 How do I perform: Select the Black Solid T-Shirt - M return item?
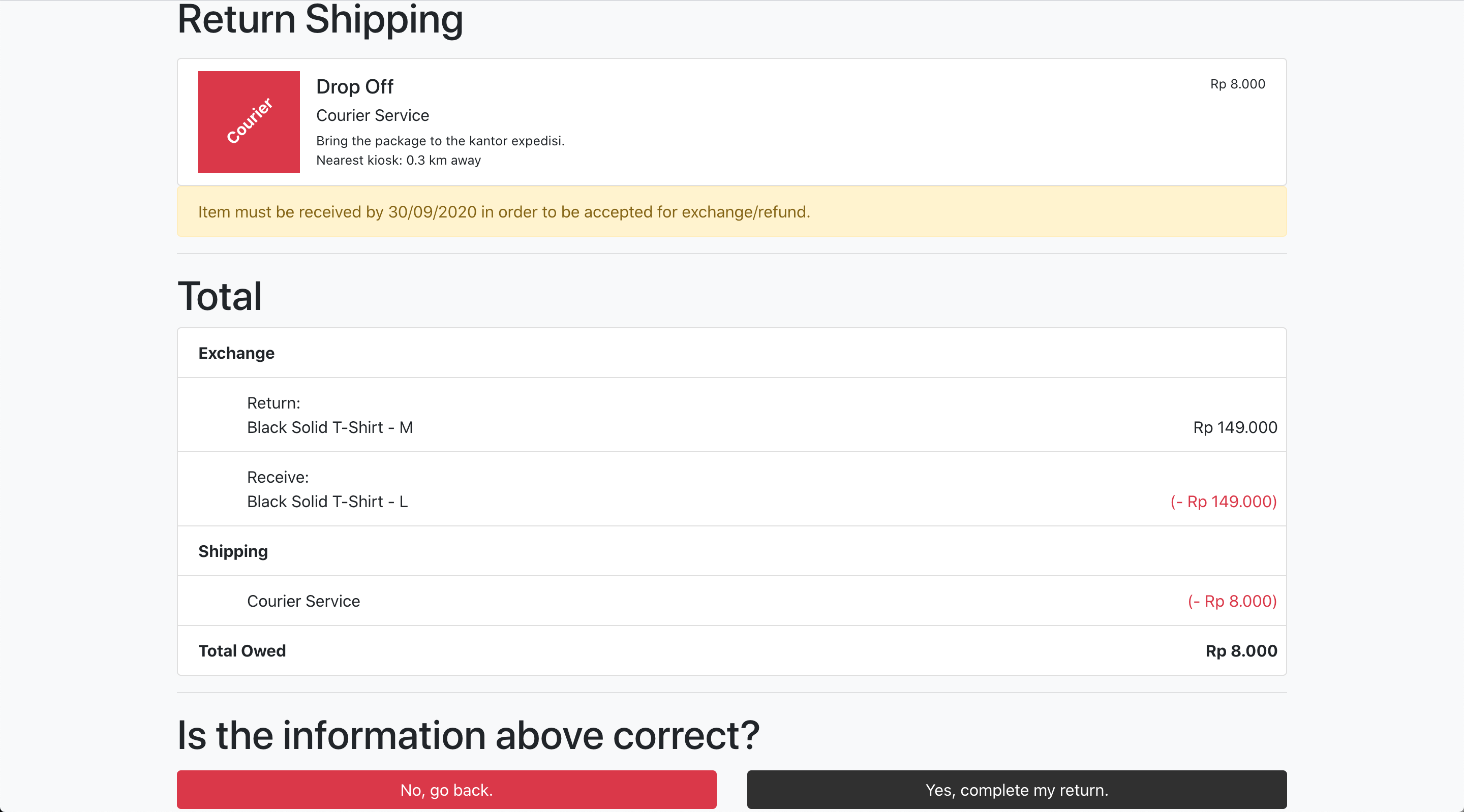coord(329,427)
